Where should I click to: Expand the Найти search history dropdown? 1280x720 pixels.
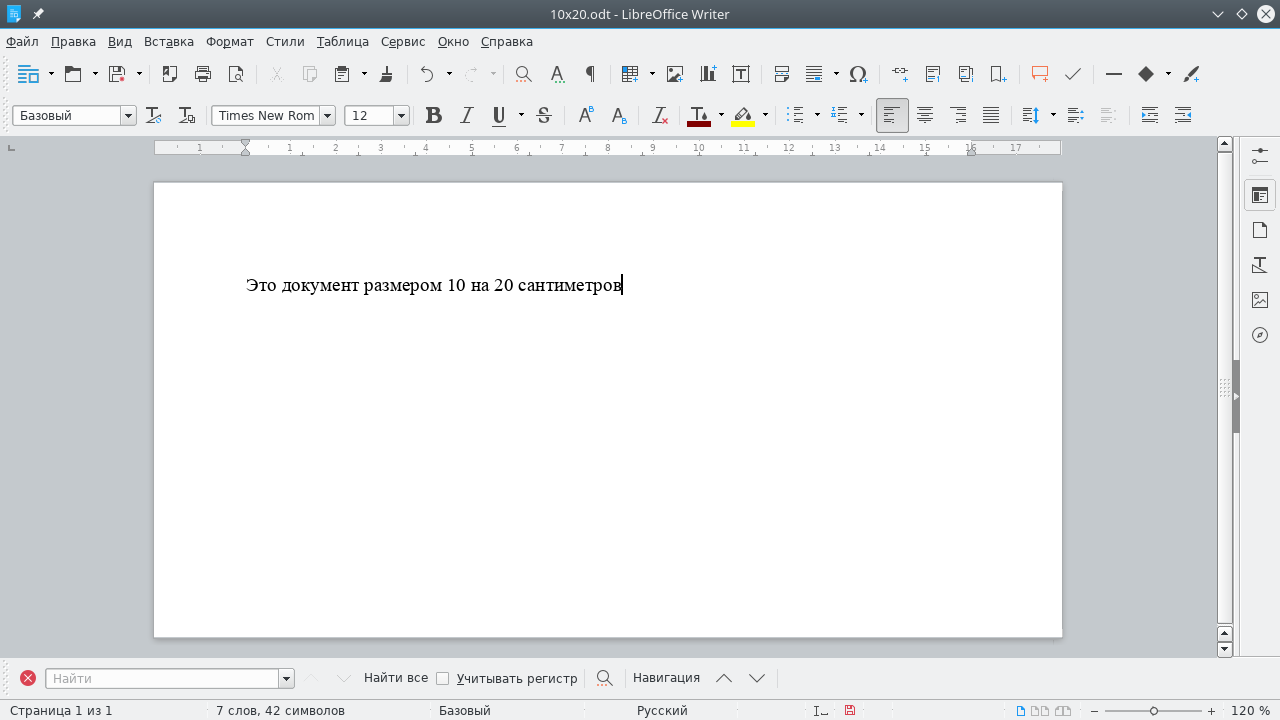[x=287, y=678]
